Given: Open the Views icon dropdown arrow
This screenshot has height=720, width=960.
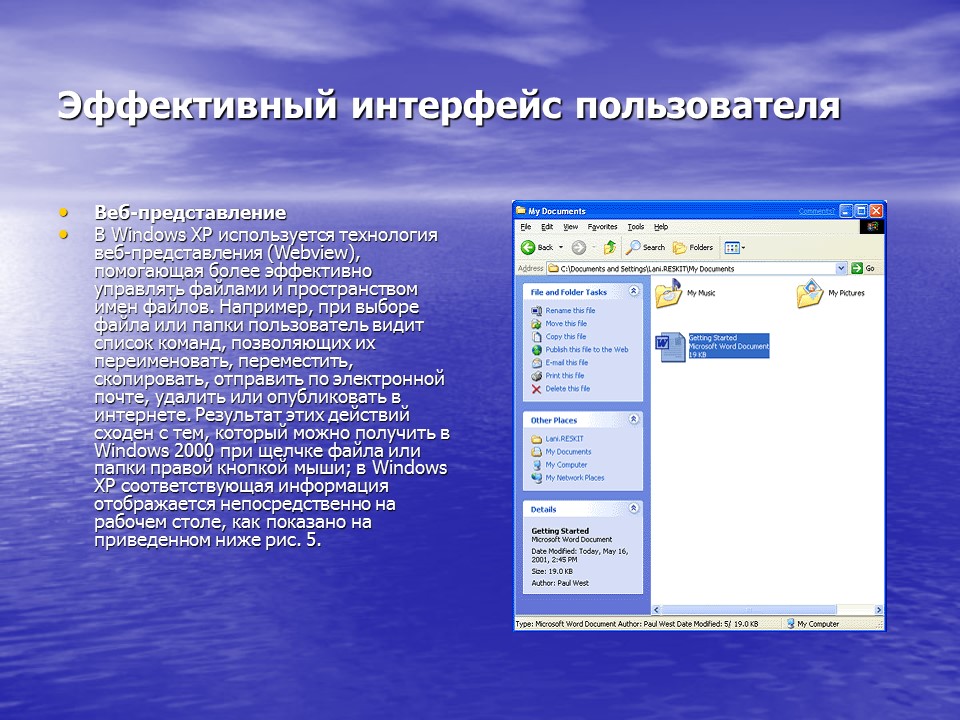Looking at the screenshot, I should [x=743, y=247].
